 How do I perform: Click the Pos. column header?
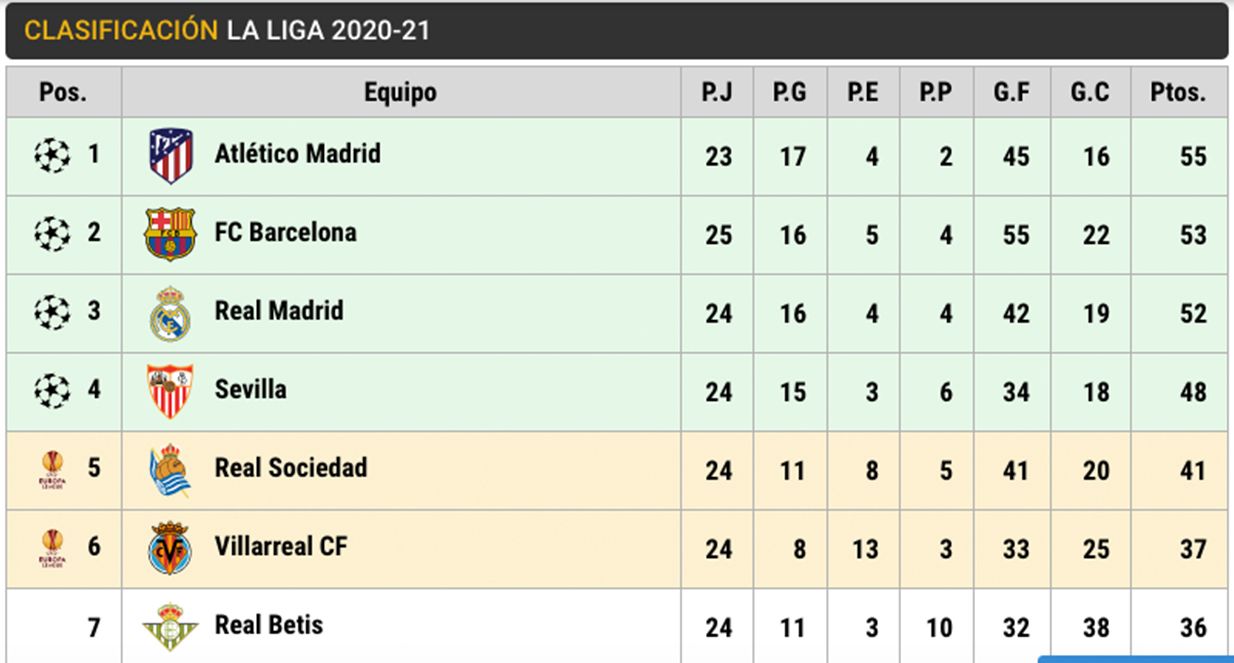[63, 93]
